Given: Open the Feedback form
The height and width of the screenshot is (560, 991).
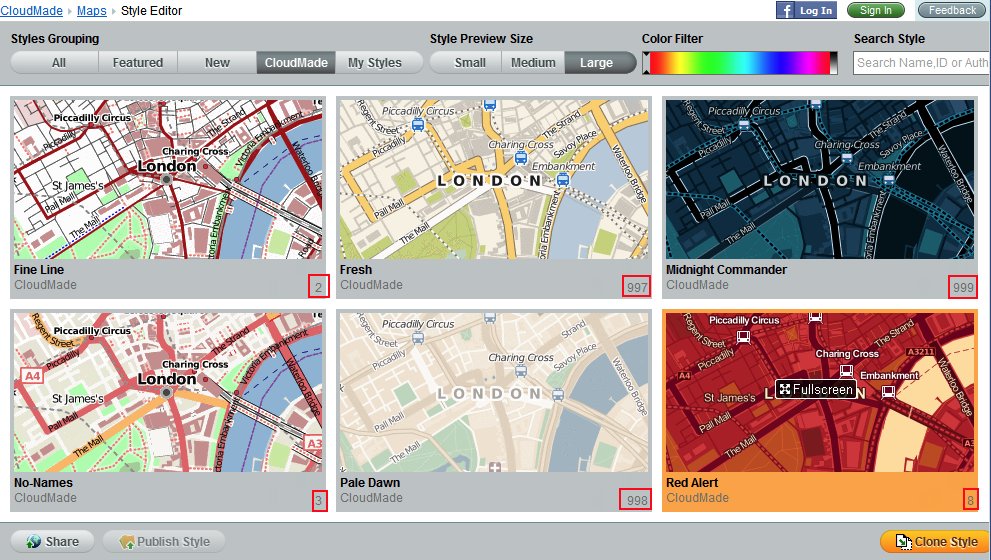Looking at the screenshot, I should pyautogui.click(x=952, y=10).
